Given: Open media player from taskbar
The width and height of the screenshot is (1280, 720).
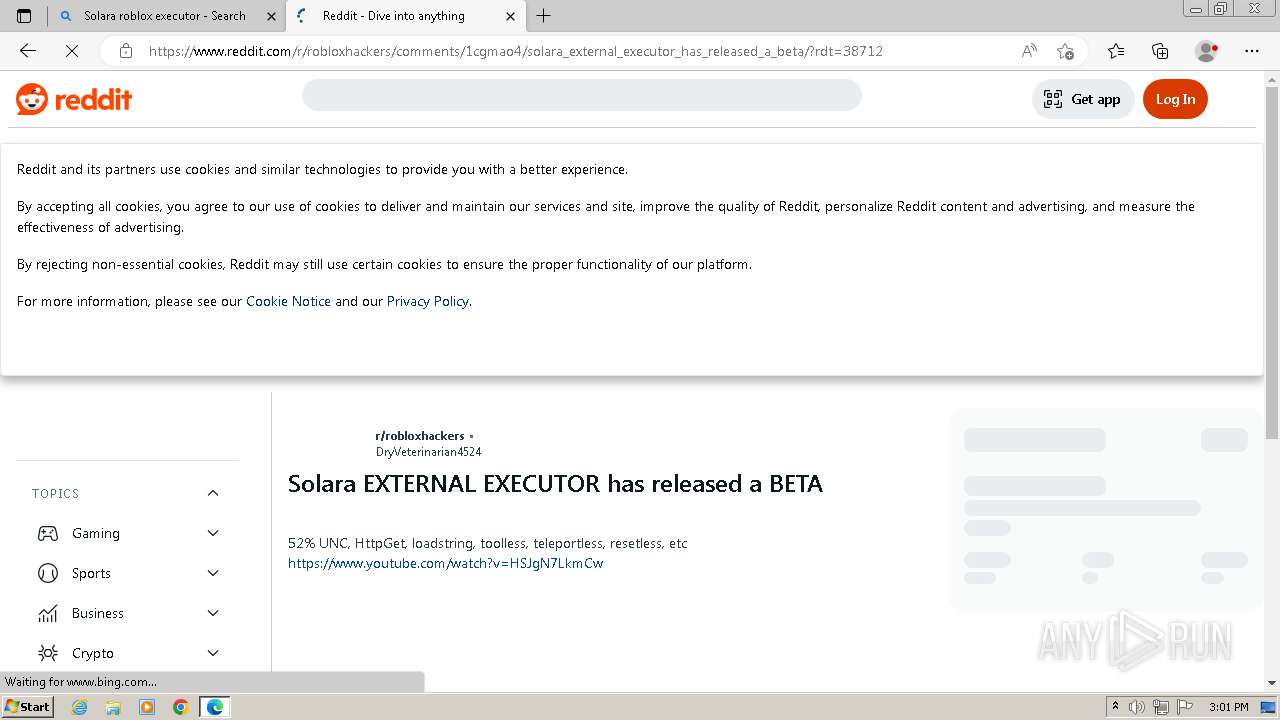Looking at the screenshot, I should pos(147,707).
